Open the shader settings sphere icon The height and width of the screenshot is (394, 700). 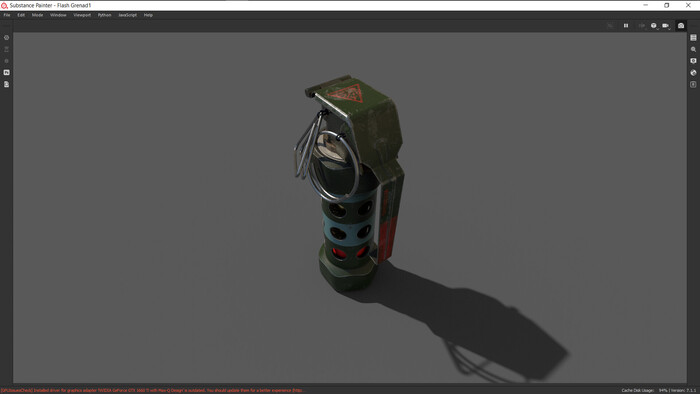pyautogui.click(x=693, y=72)
